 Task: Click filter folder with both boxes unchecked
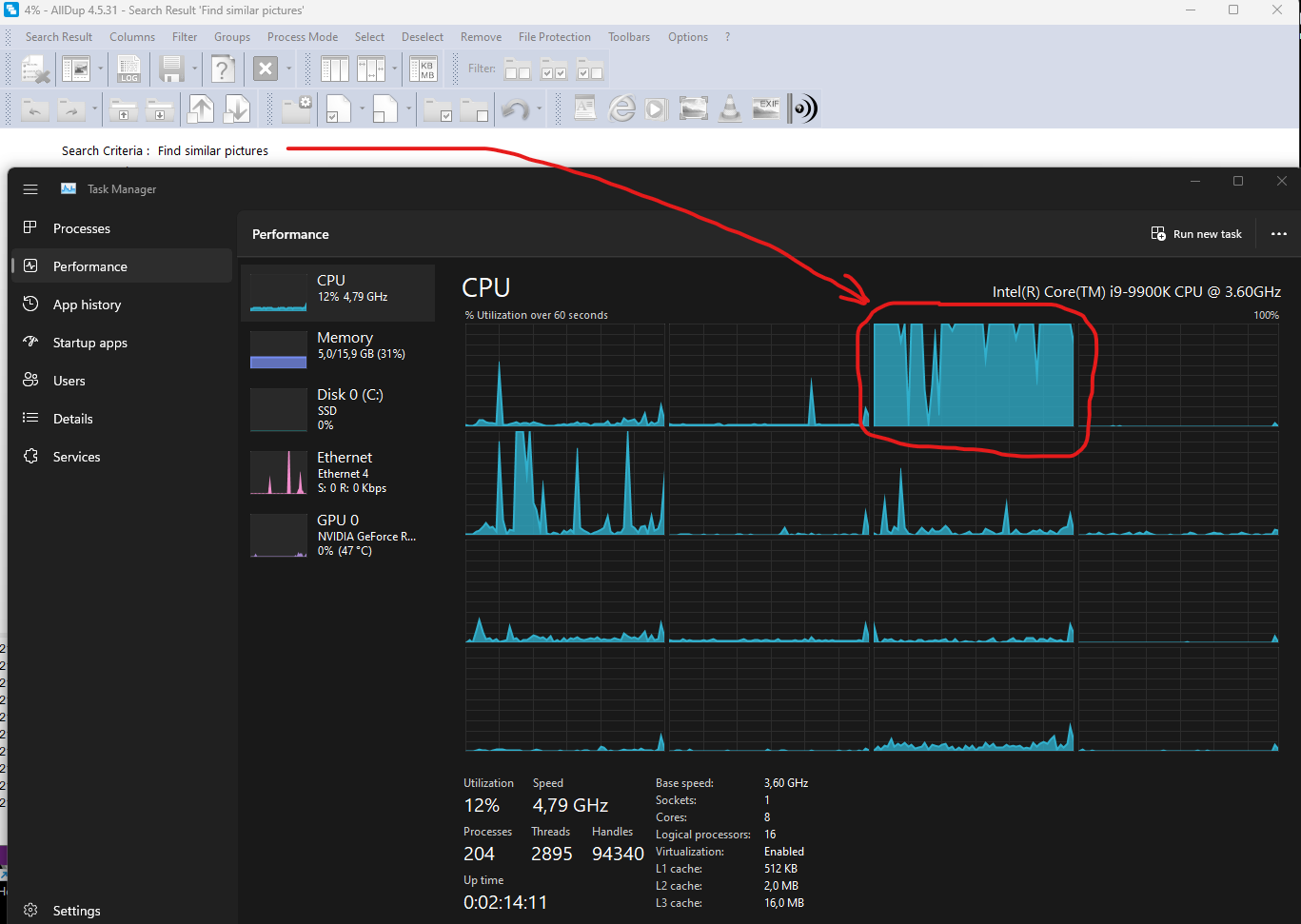pos(518,69)
